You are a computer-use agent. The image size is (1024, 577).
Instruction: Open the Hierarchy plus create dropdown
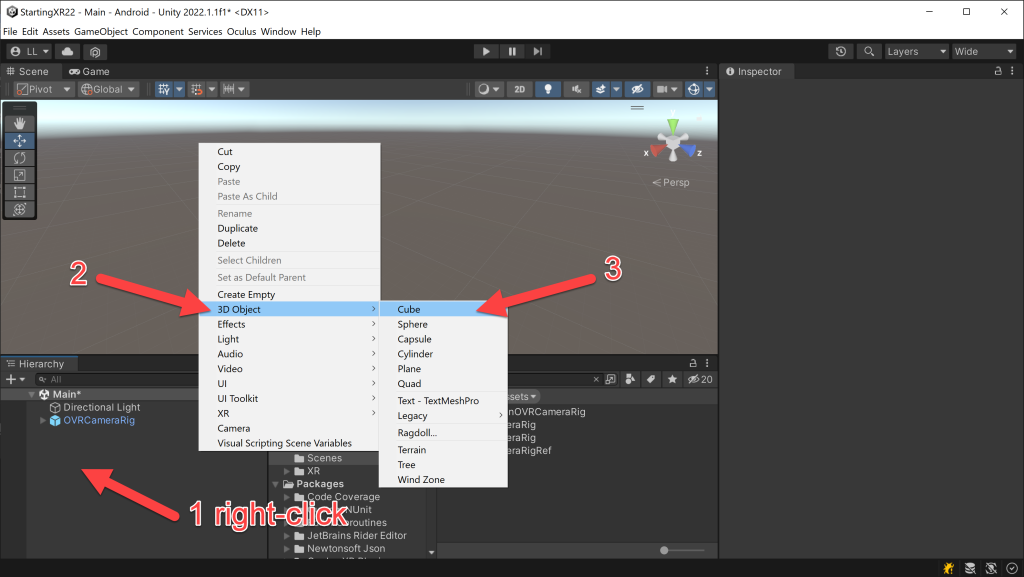tap(15, 379)
